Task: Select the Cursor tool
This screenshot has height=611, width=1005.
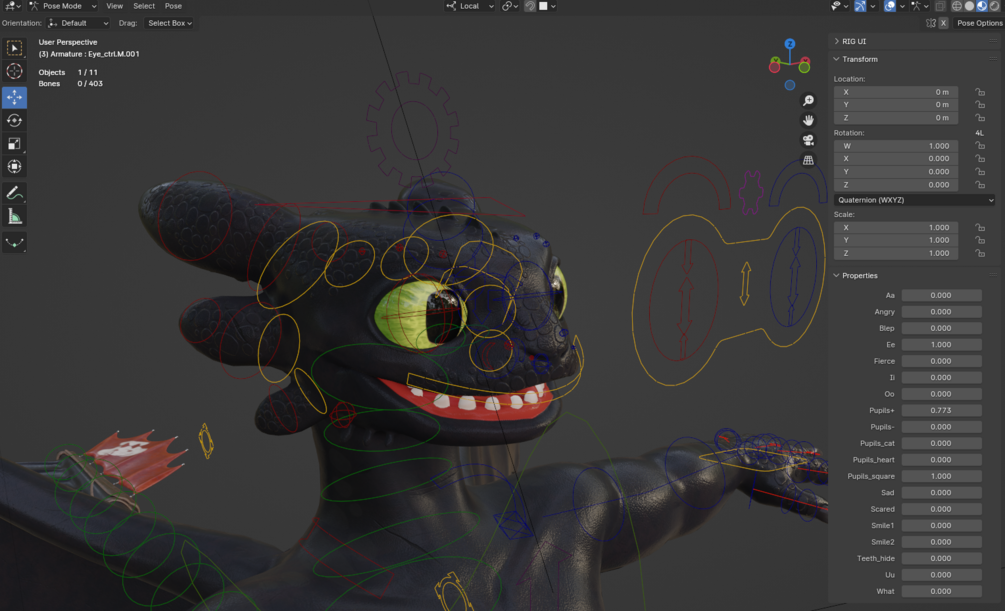Action: coord(14,71)
